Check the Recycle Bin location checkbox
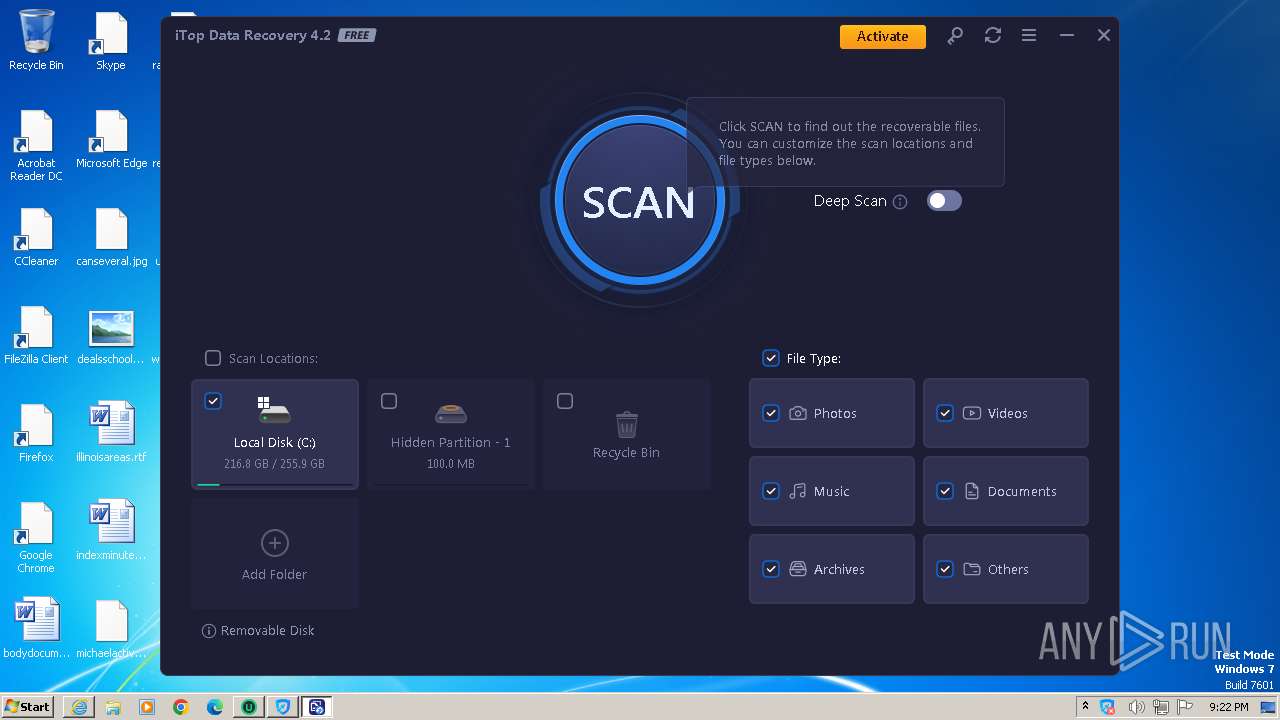This screenshot has width=1280, height=720. pos(565,401)
